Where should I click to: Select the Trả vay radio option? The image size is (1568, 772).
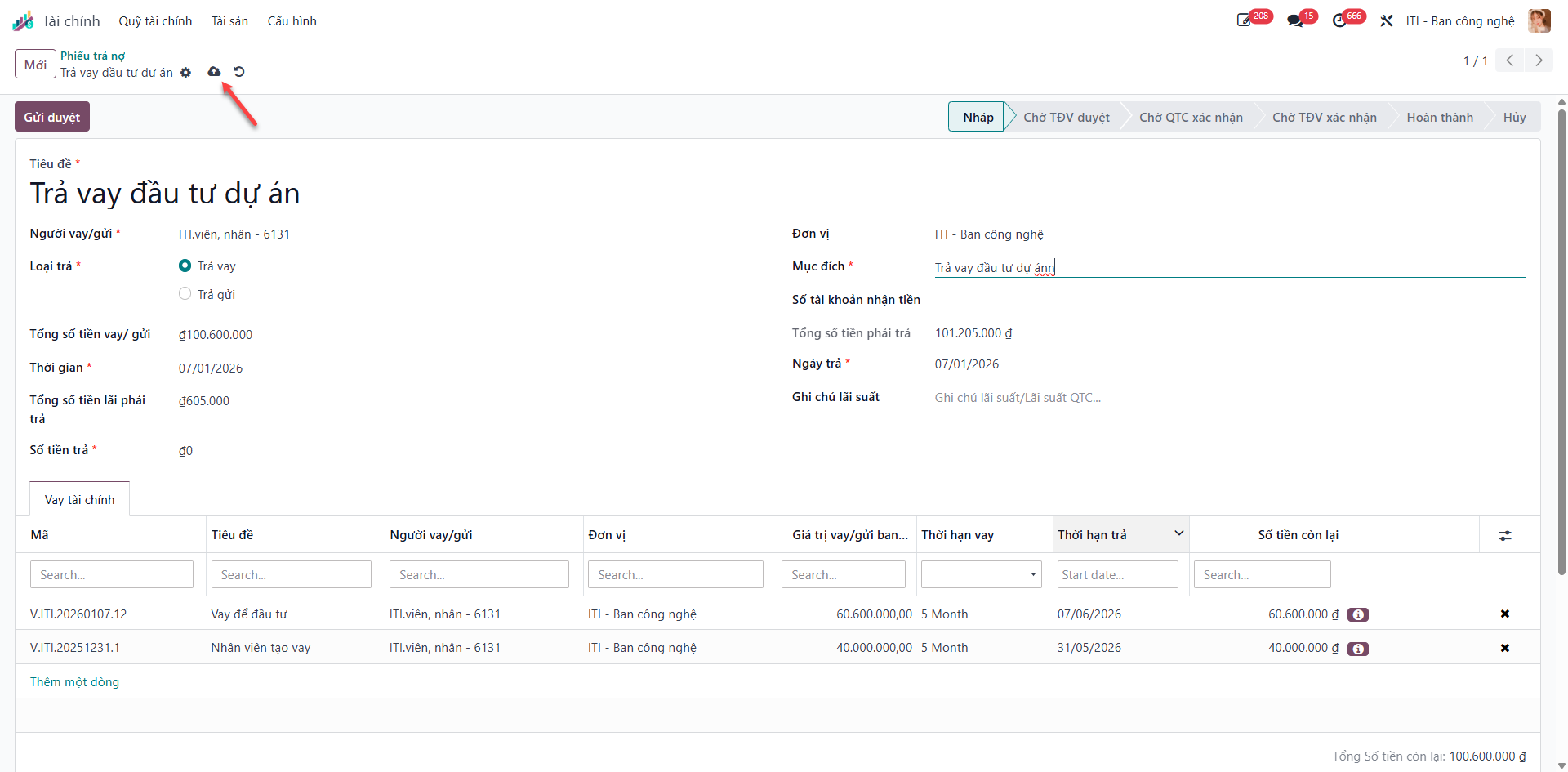click(185, 266)
